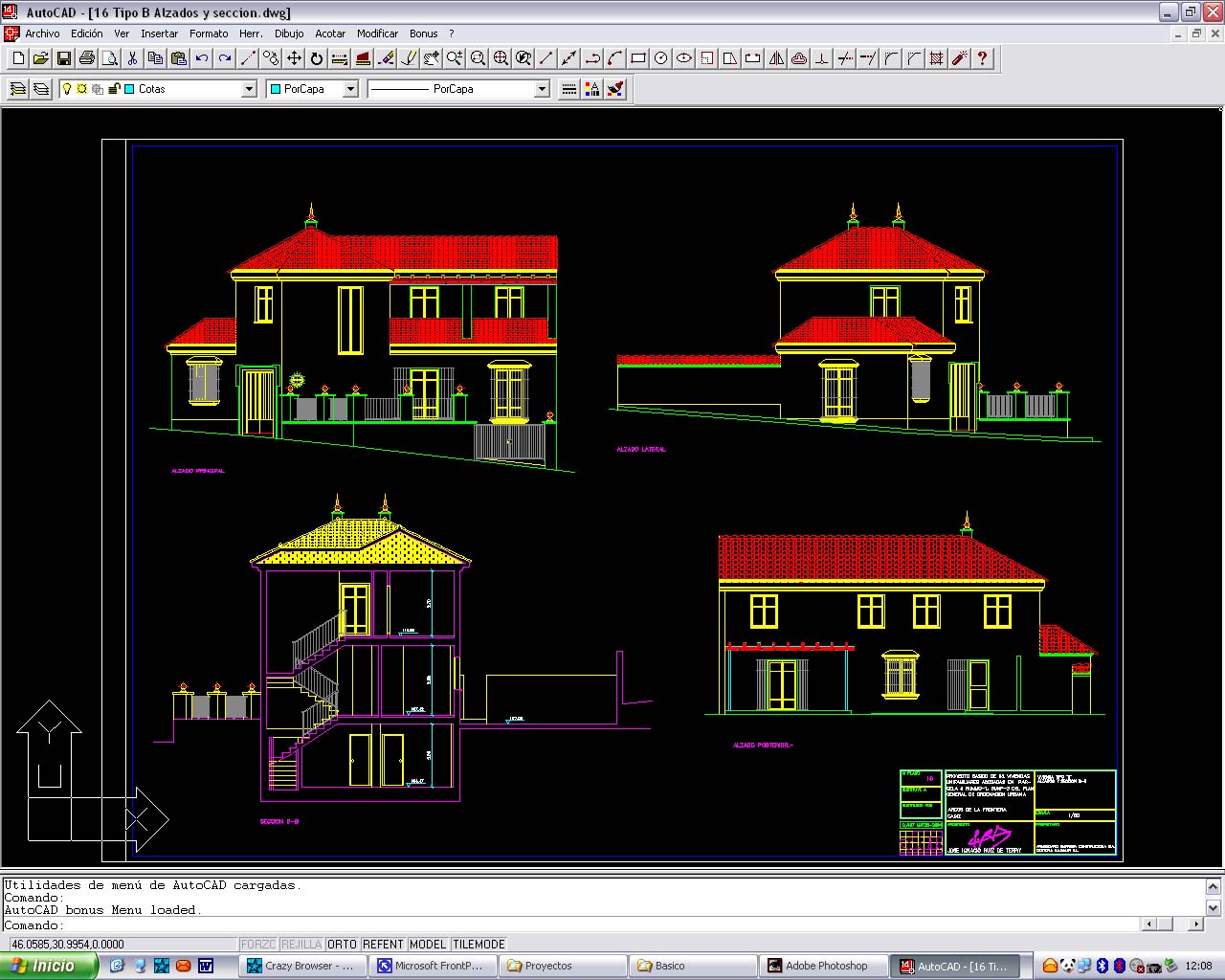Image resolution: width=1225 pixels, height=980 pixels.
Task: Click the Explode (dynamite) tool icon
Action: (x=959, y=58)
